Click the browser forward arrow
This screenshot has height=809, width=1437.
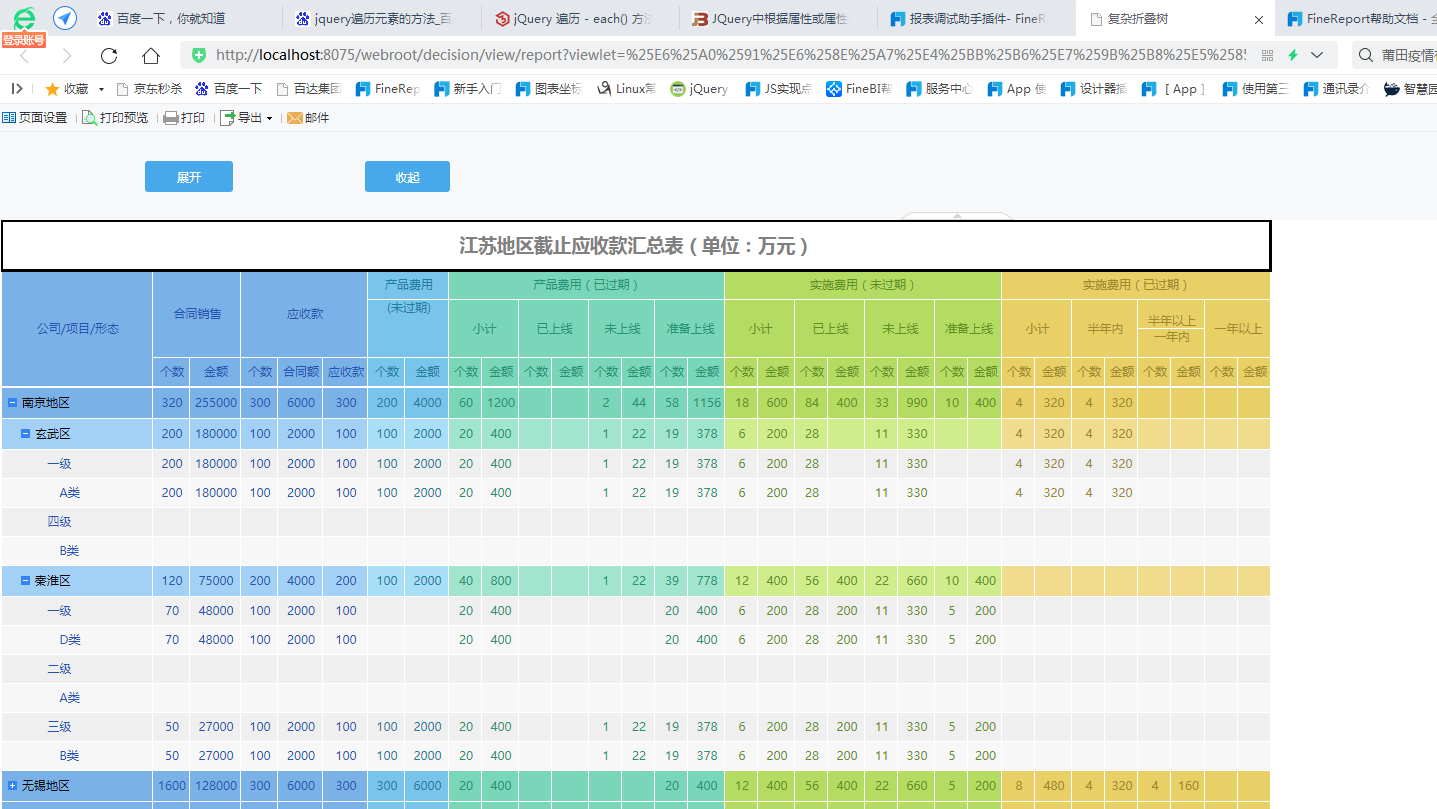coord(67,55)
